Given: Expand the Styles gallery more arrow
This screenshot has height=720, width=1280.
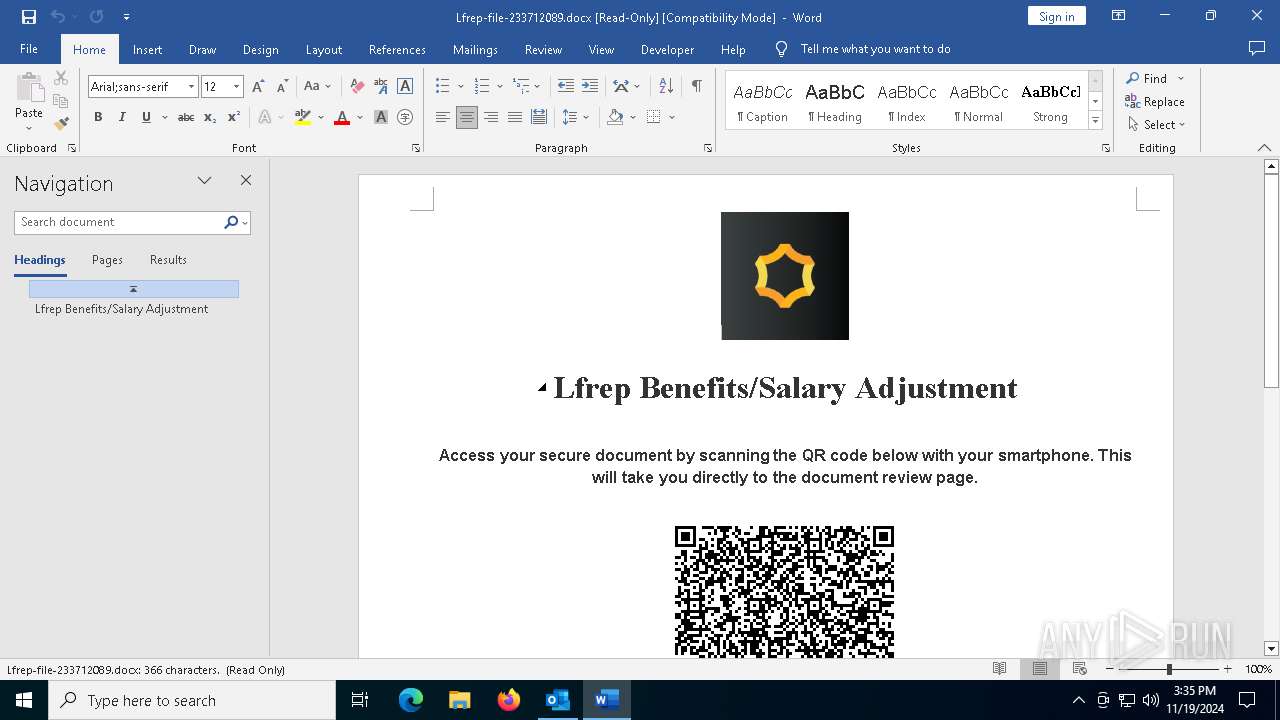Looking at the screenshot, I should (1095, 121).
